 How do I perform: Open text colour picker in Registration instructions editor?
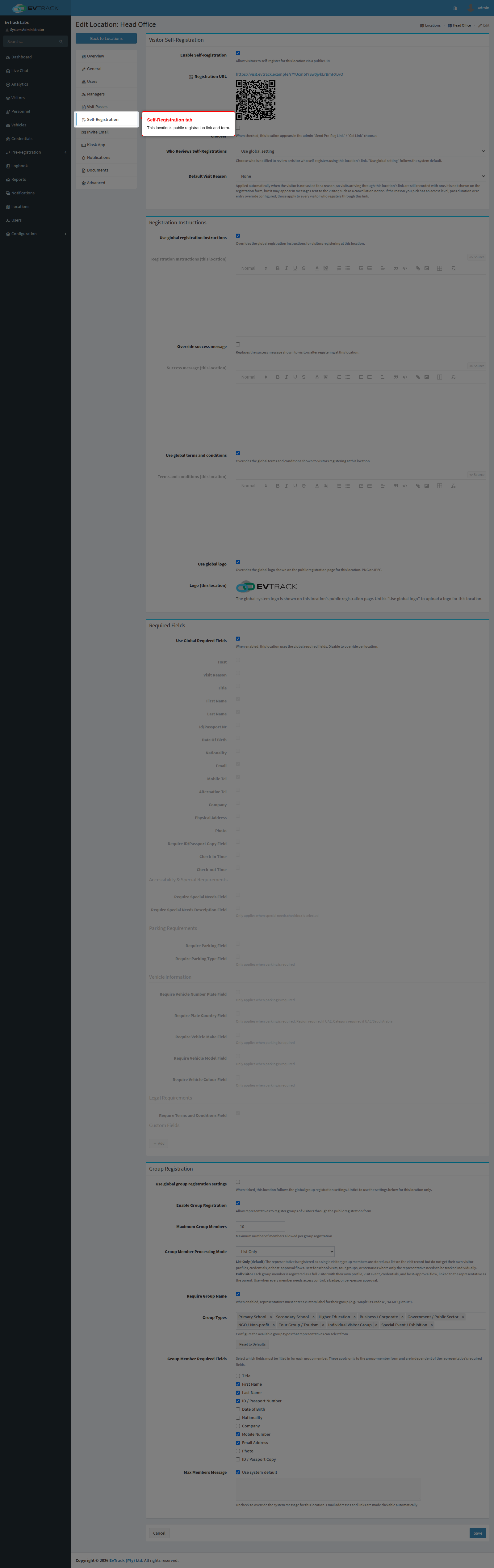[x=316, y=269]
